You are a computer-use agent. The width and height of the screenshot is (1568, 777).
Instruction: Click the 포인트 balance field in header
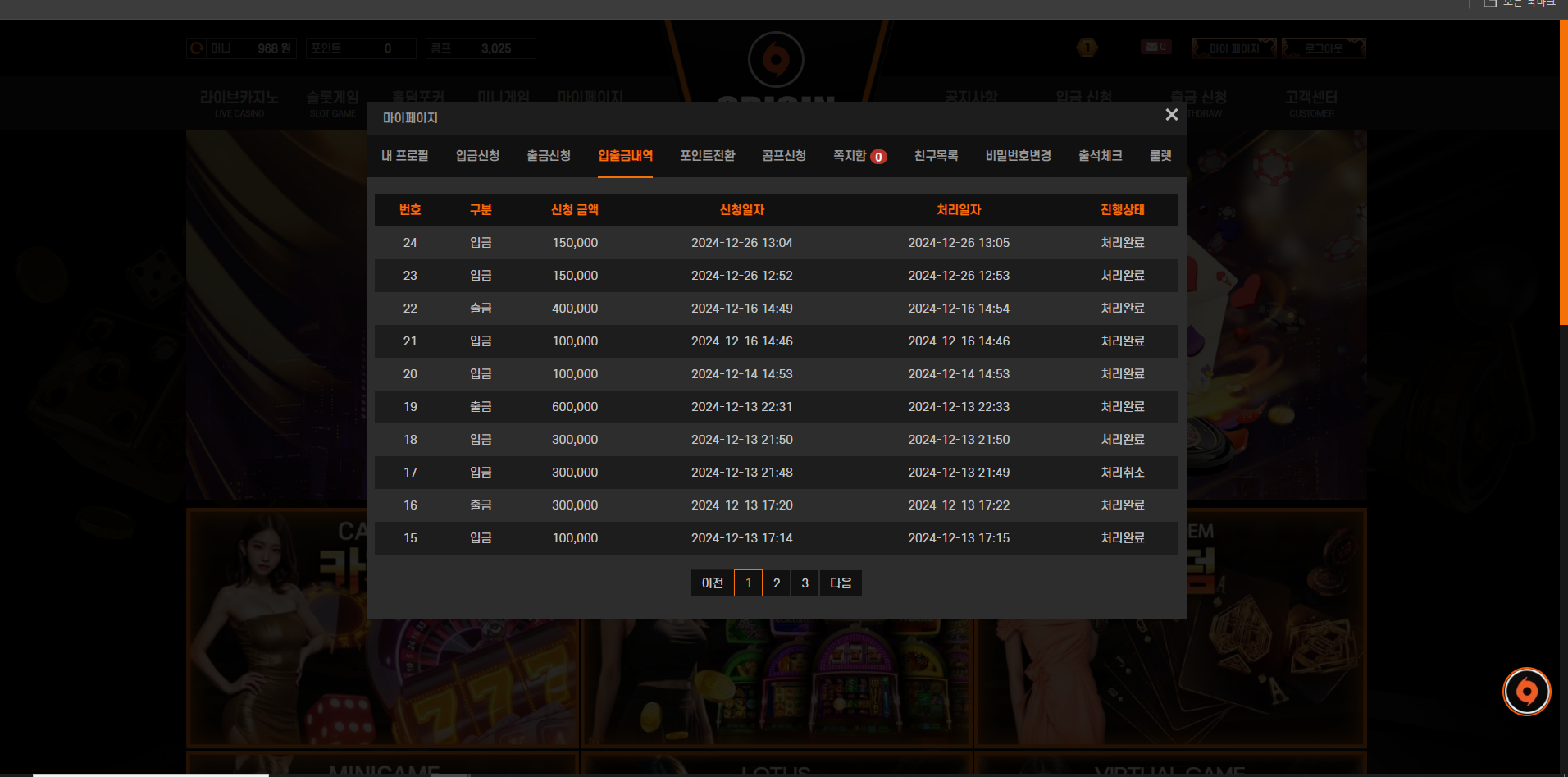[x=361, y=48]
